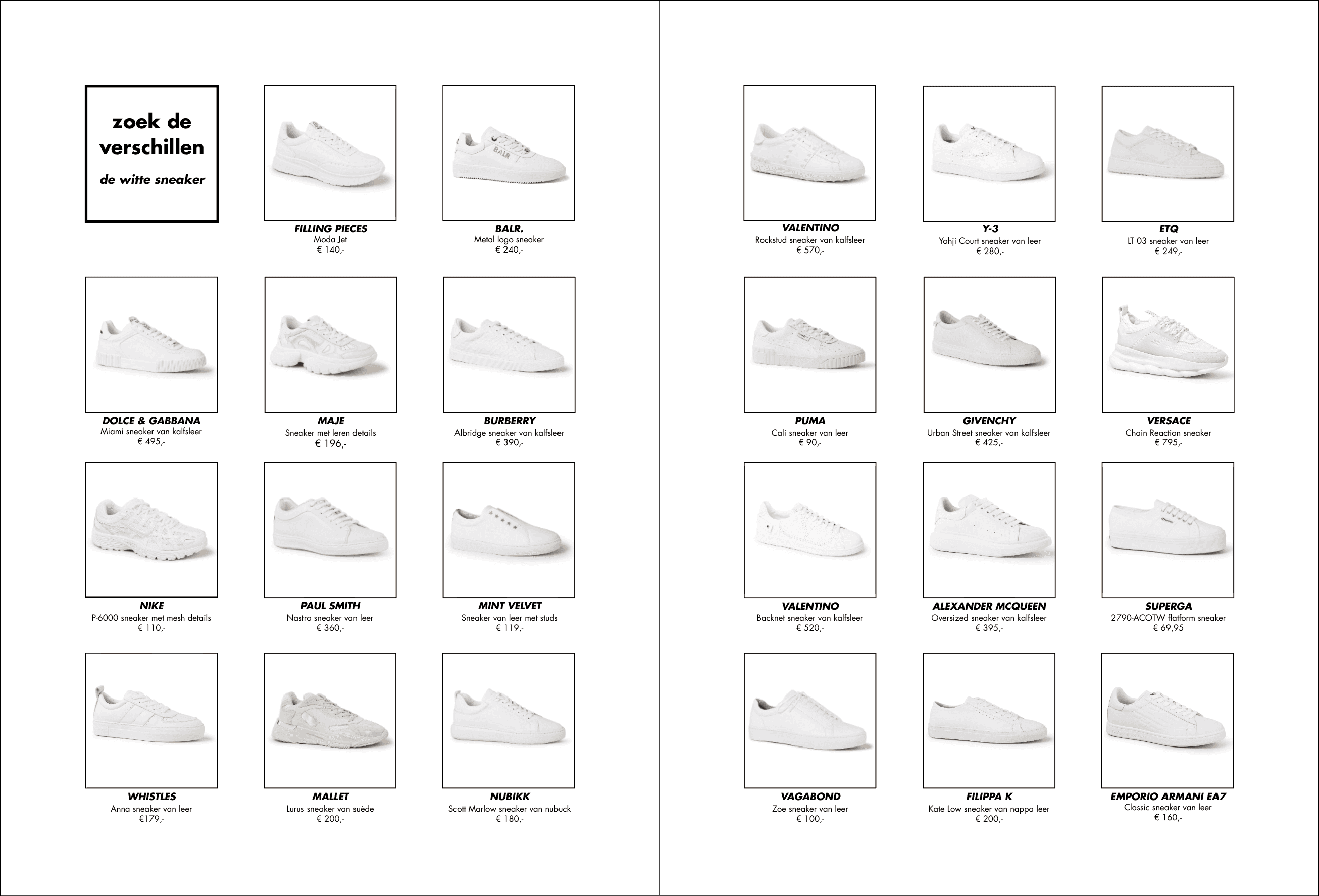
Task: Click the "Scott Marlow sneaker van nubuck" text
Action: 509,809
